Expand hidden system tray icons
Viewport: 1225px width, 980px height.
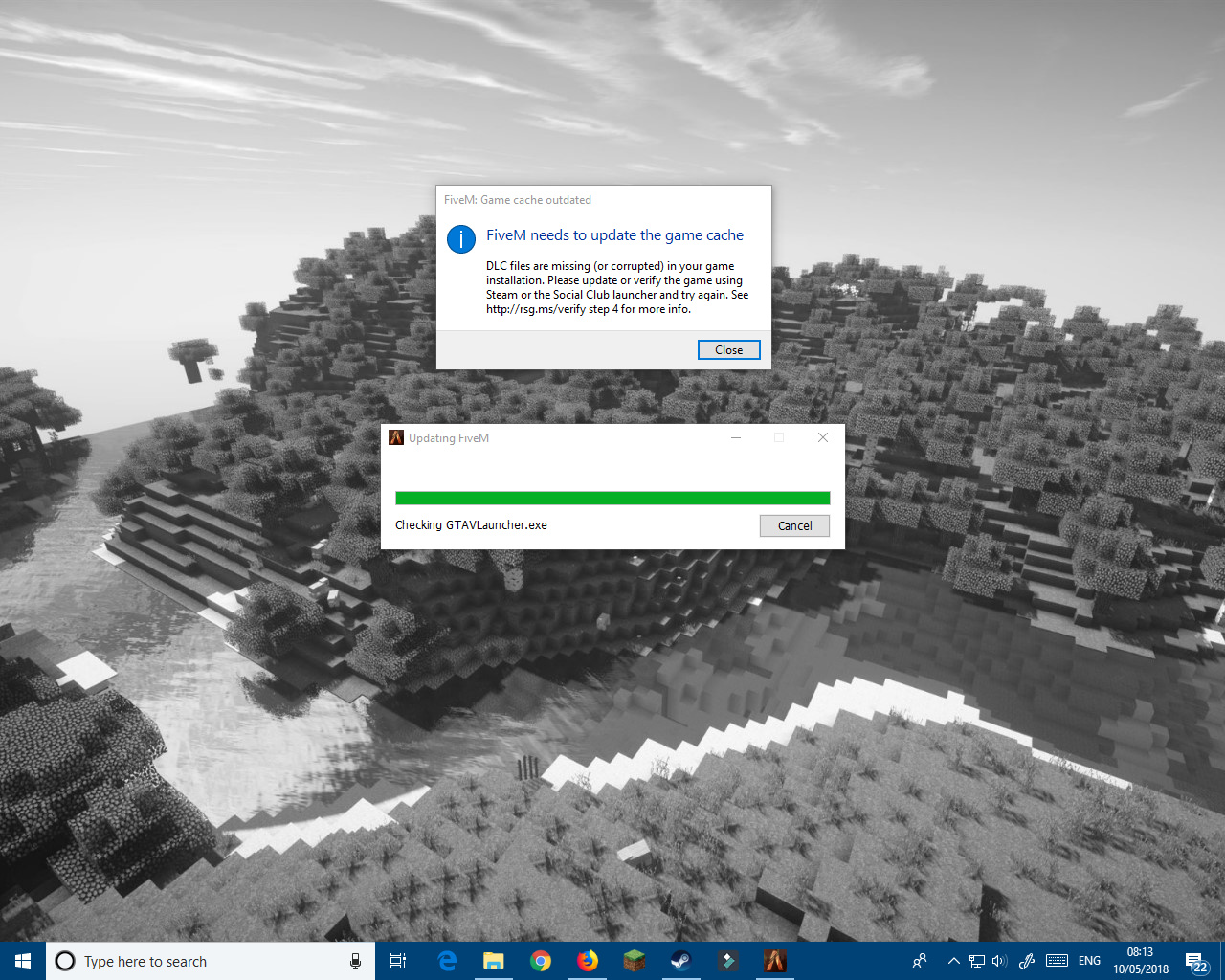(953, 961)
